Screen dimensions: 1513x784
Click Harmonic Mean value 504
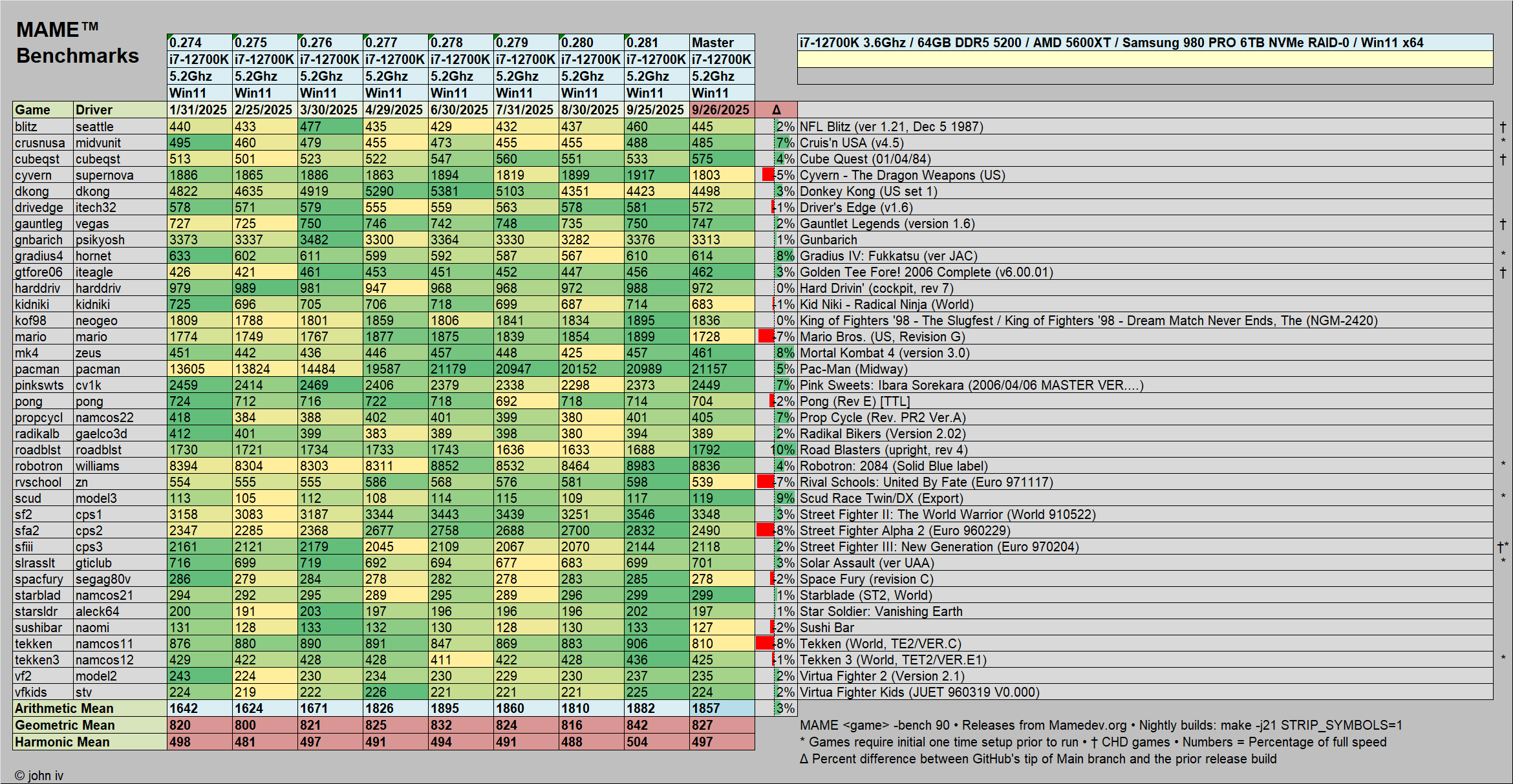point(656,742)
